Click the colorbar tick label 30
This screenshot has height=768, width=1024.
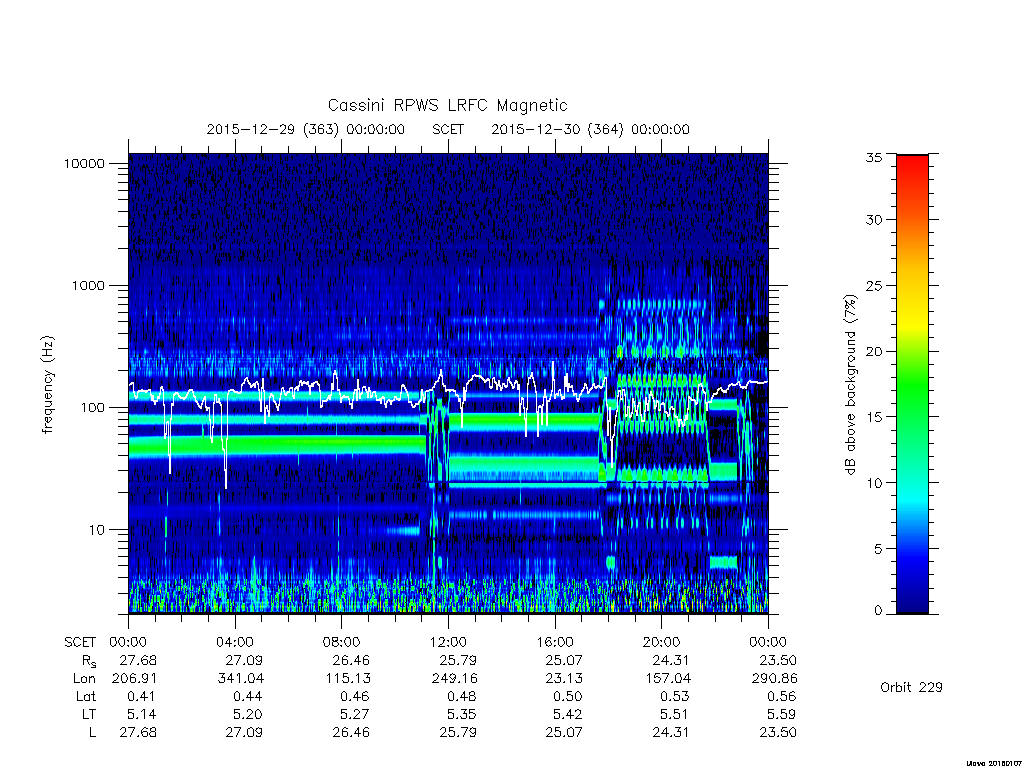[x=873, y=220]
